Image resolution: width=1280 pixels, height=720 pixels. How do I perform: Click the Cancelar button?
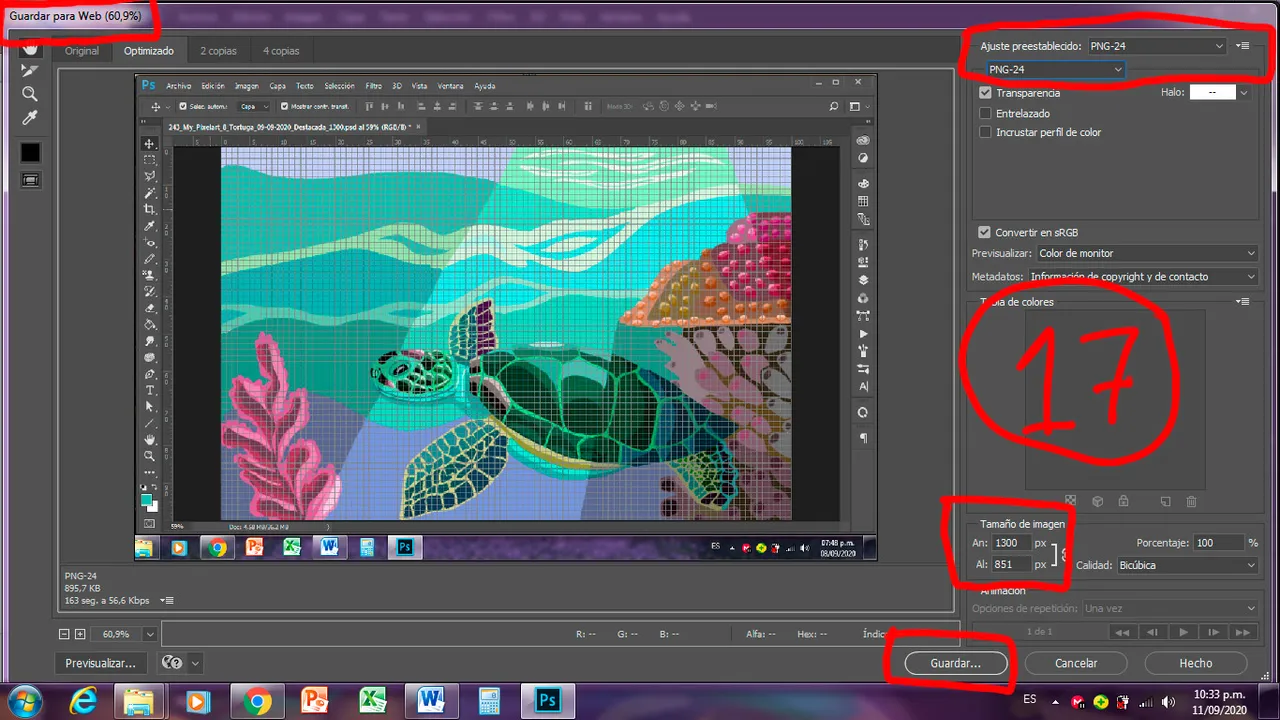[x=1076, y=663]
